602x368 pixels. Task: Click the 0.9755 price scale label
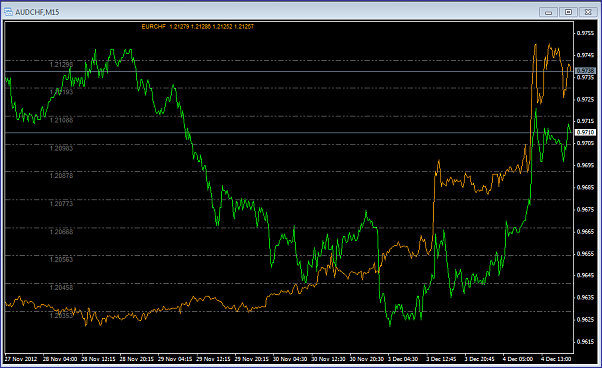[585, 33]
